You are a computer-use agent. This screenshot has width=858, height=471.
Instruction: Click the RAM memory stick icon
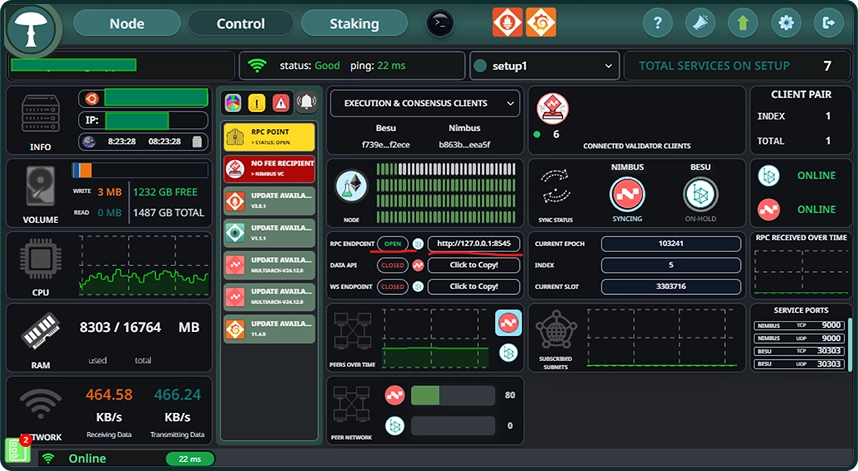(40, 330)
